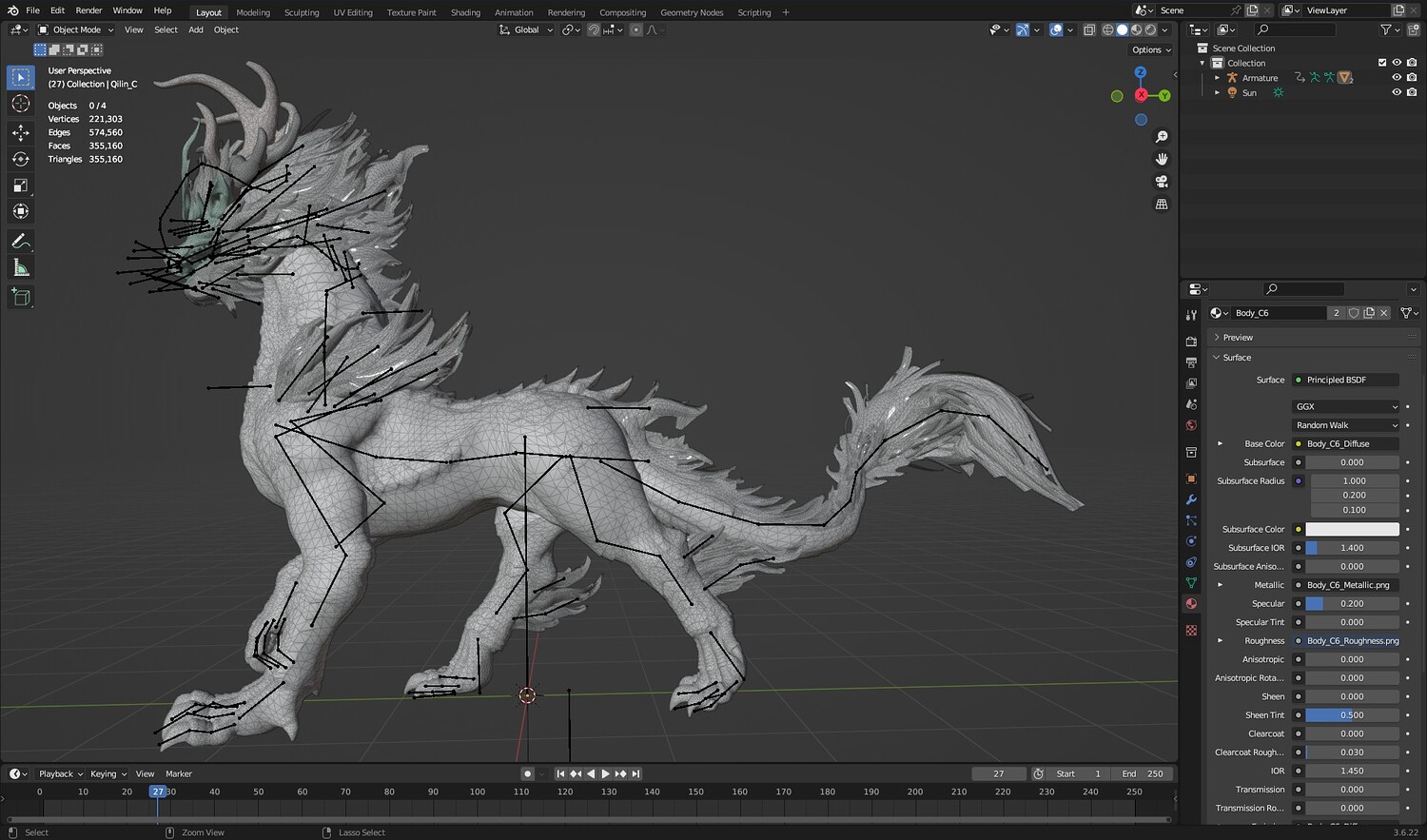Toggle fake user shield for Body_C6
Screen dimensions: 1427x840
(x=1353, y=313)
